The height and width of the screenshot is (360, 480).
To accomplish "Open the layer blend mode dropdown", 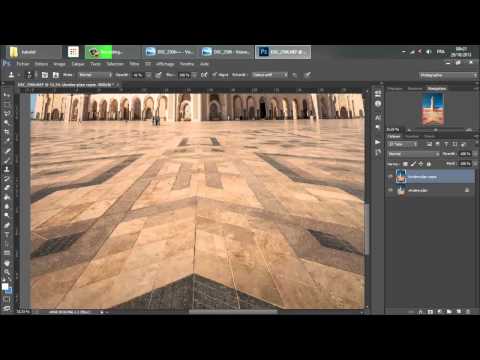I will click(x=413, y=154).
